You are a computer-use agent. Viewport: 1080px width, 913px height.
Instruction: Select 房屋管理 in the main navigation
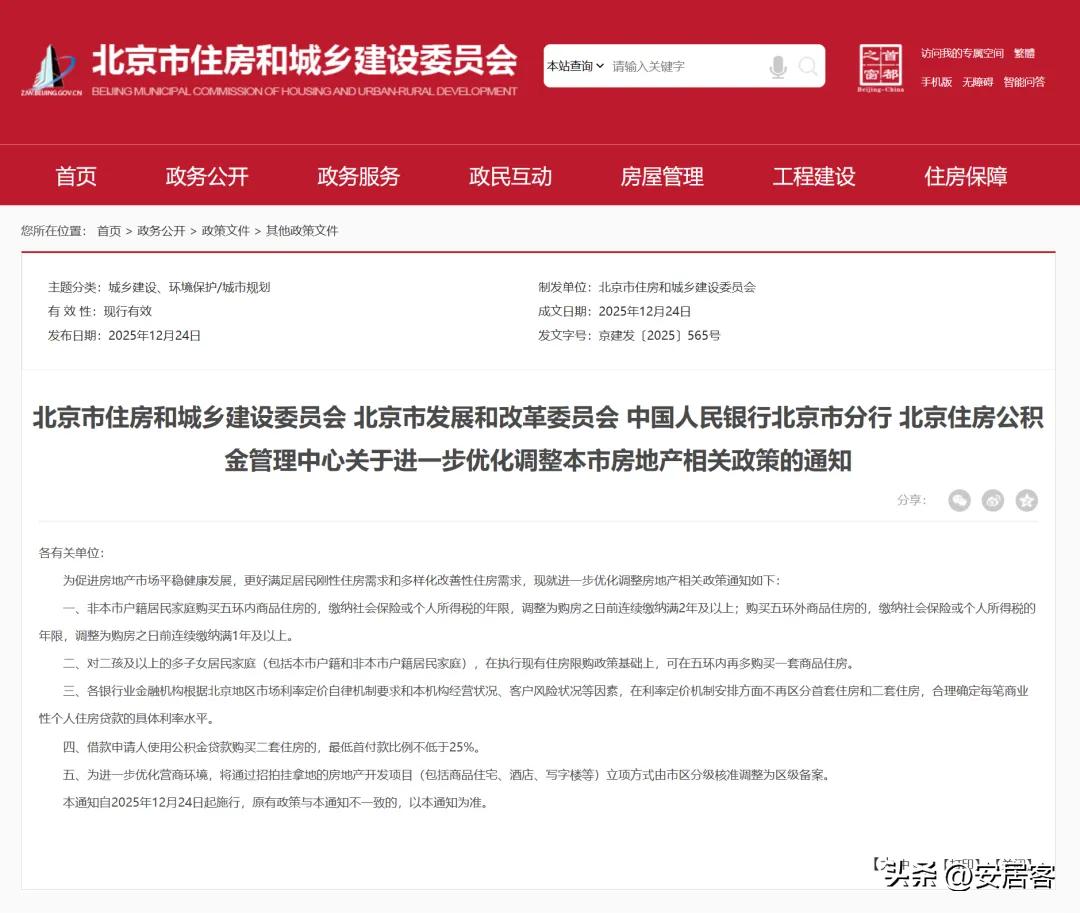[x=662, y=177]
